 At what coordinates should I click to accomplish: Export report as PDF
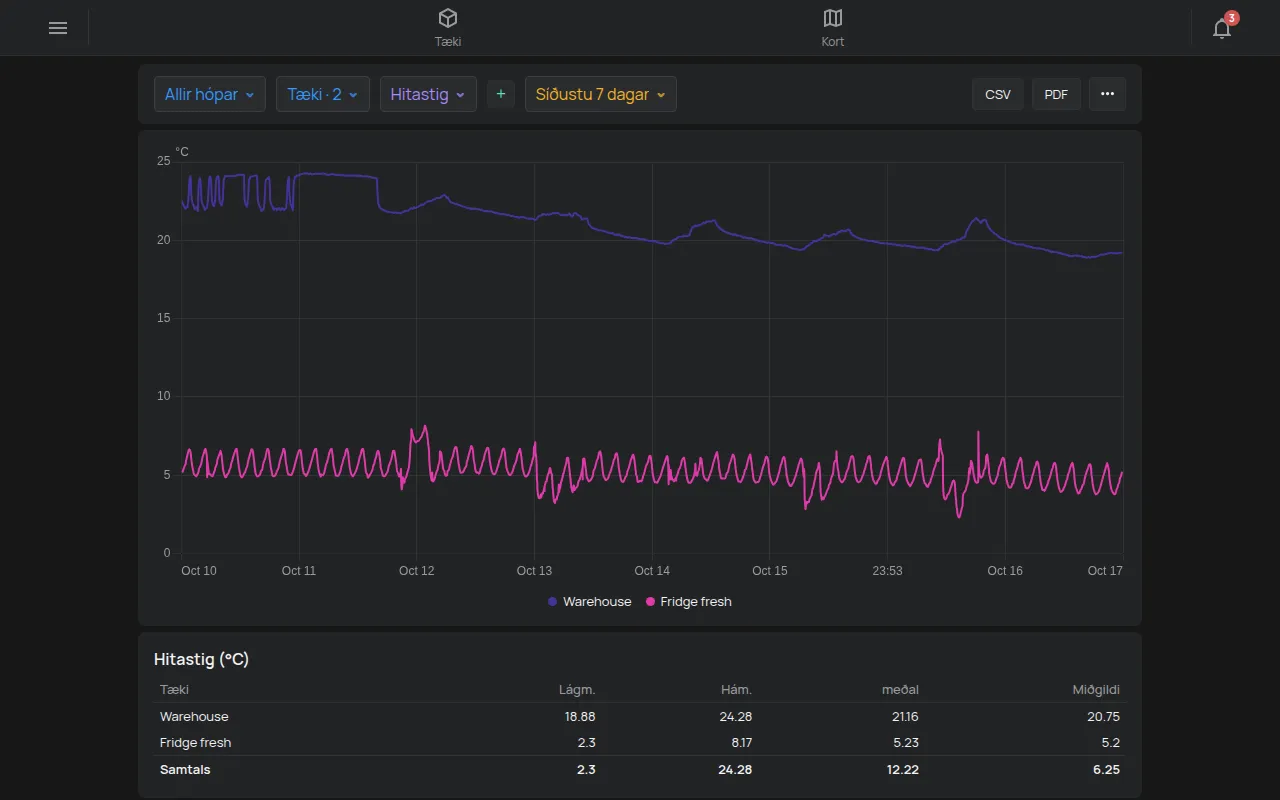click(x=1056, y=94)
